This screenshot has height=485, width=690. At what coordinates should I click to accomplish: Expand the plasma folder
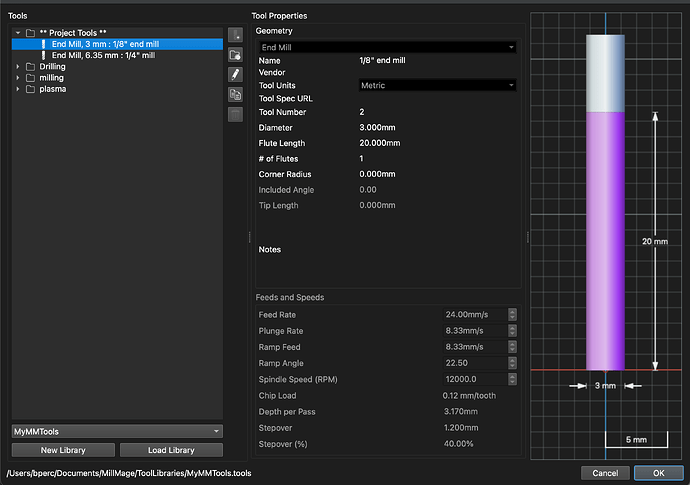18,89
